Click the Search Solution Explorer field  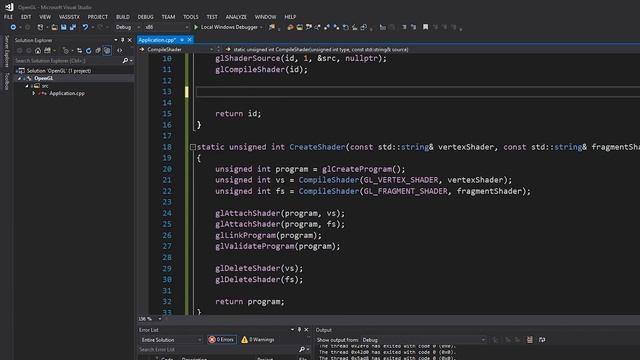[68, 61]
